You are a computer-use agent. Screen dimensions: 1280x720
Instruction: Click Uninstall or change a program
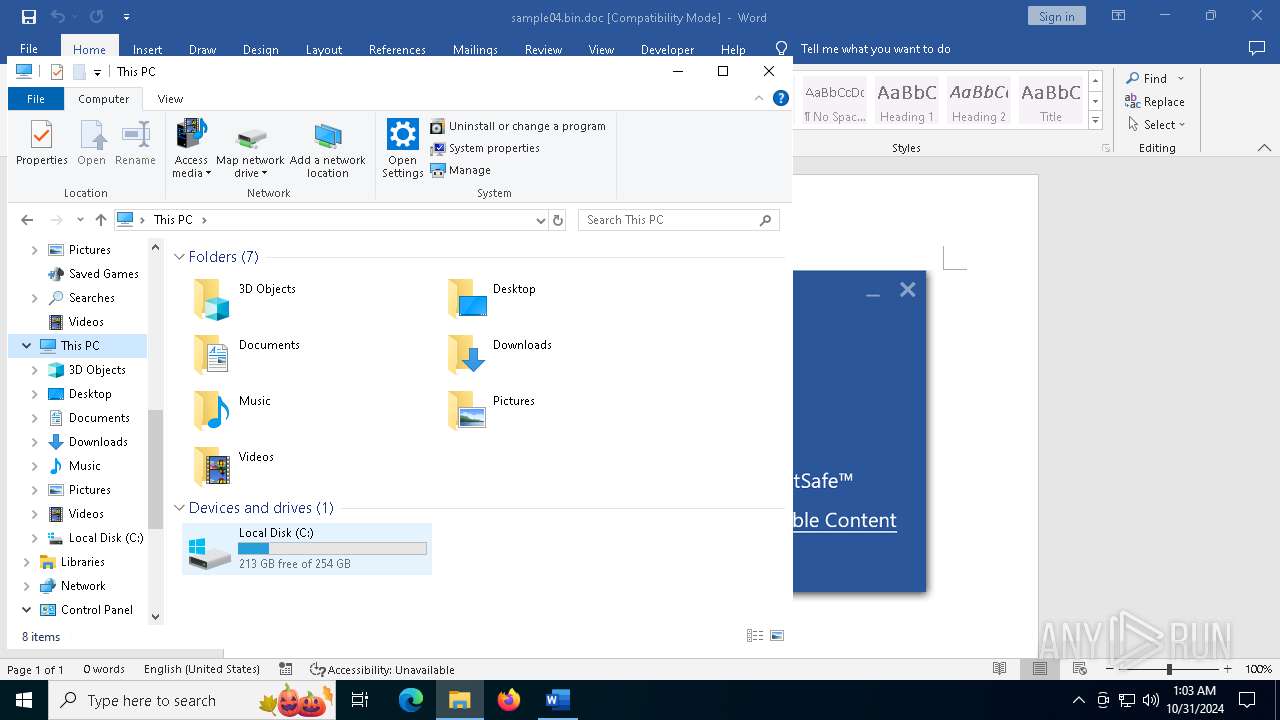518,126
